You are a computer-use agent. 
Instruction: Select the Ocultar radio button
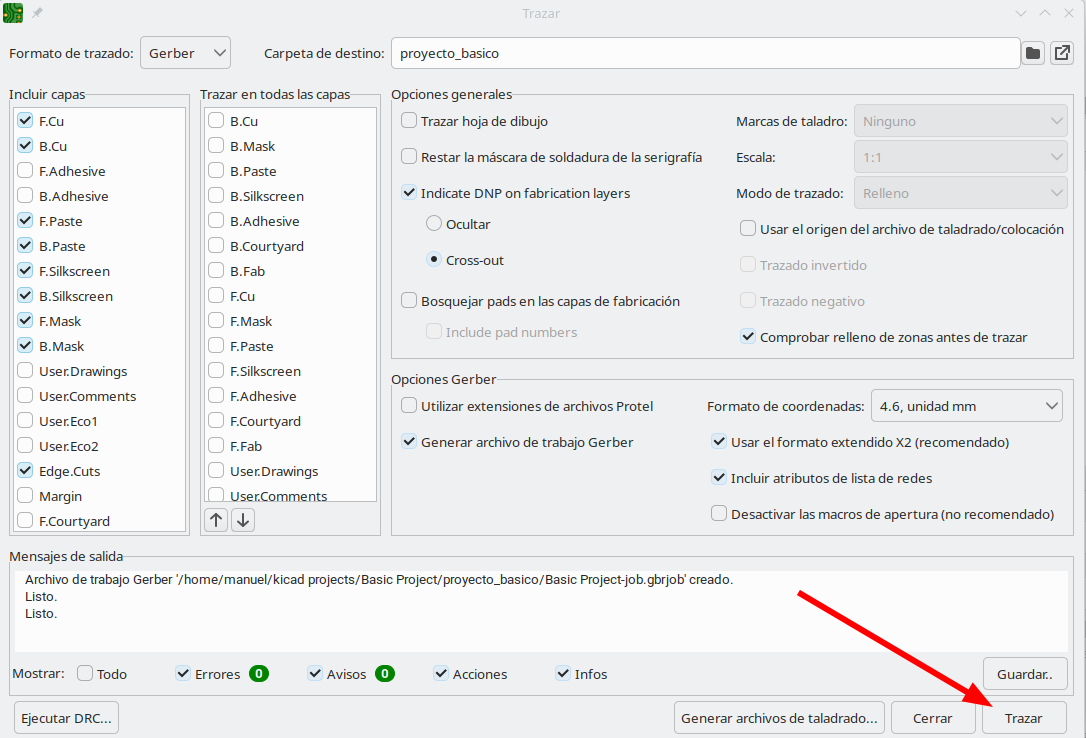[x=434, y=224]
